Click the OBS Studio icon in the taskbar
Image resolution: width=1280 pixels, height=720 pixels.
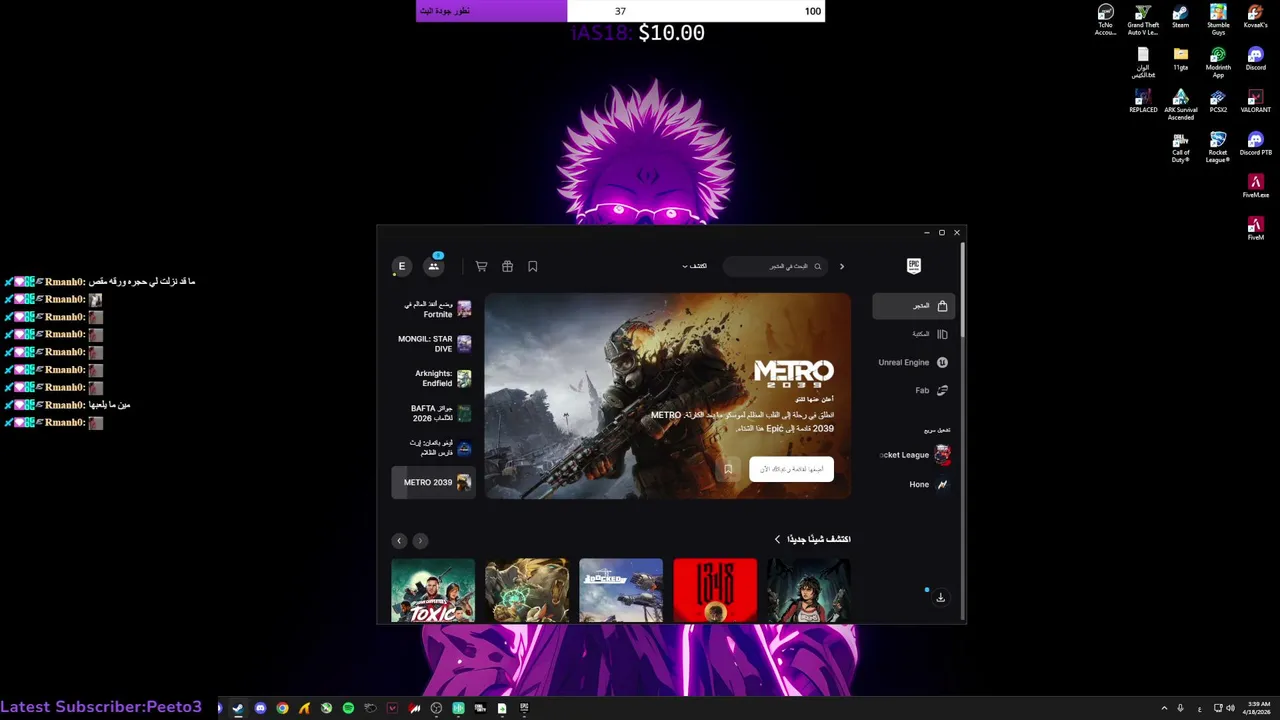[436, 708]
